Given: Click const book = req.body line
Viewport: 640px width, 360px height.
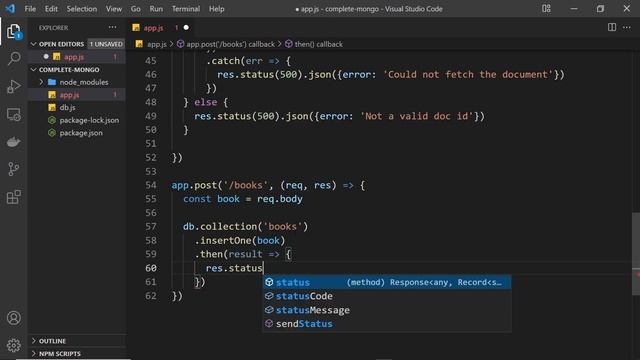Looking at the screenshot, I should (x=243, y=199).
